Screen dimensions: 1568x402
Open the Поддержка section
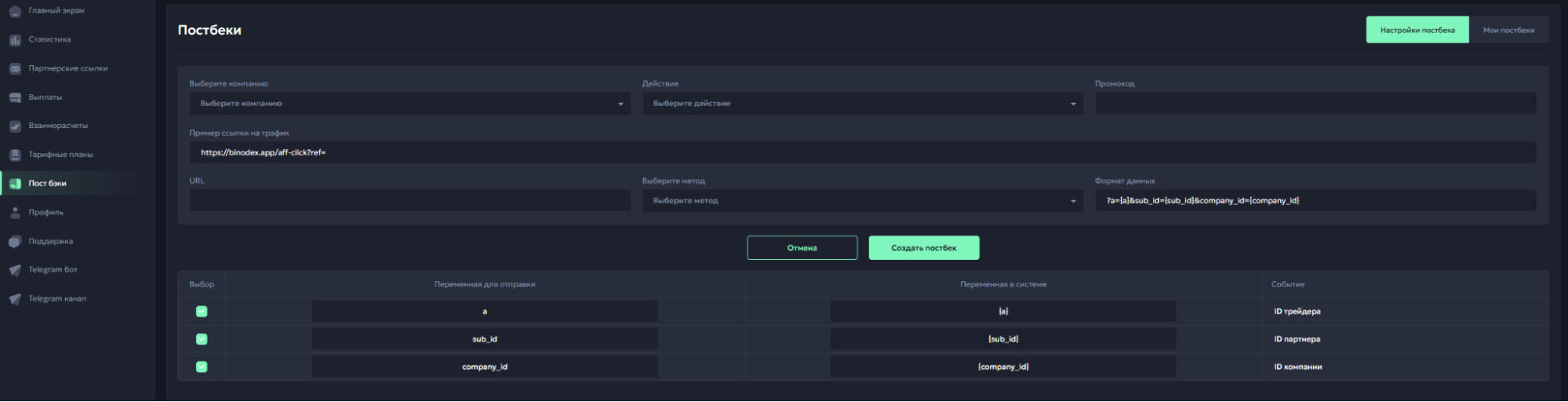[x=51, y=242]
